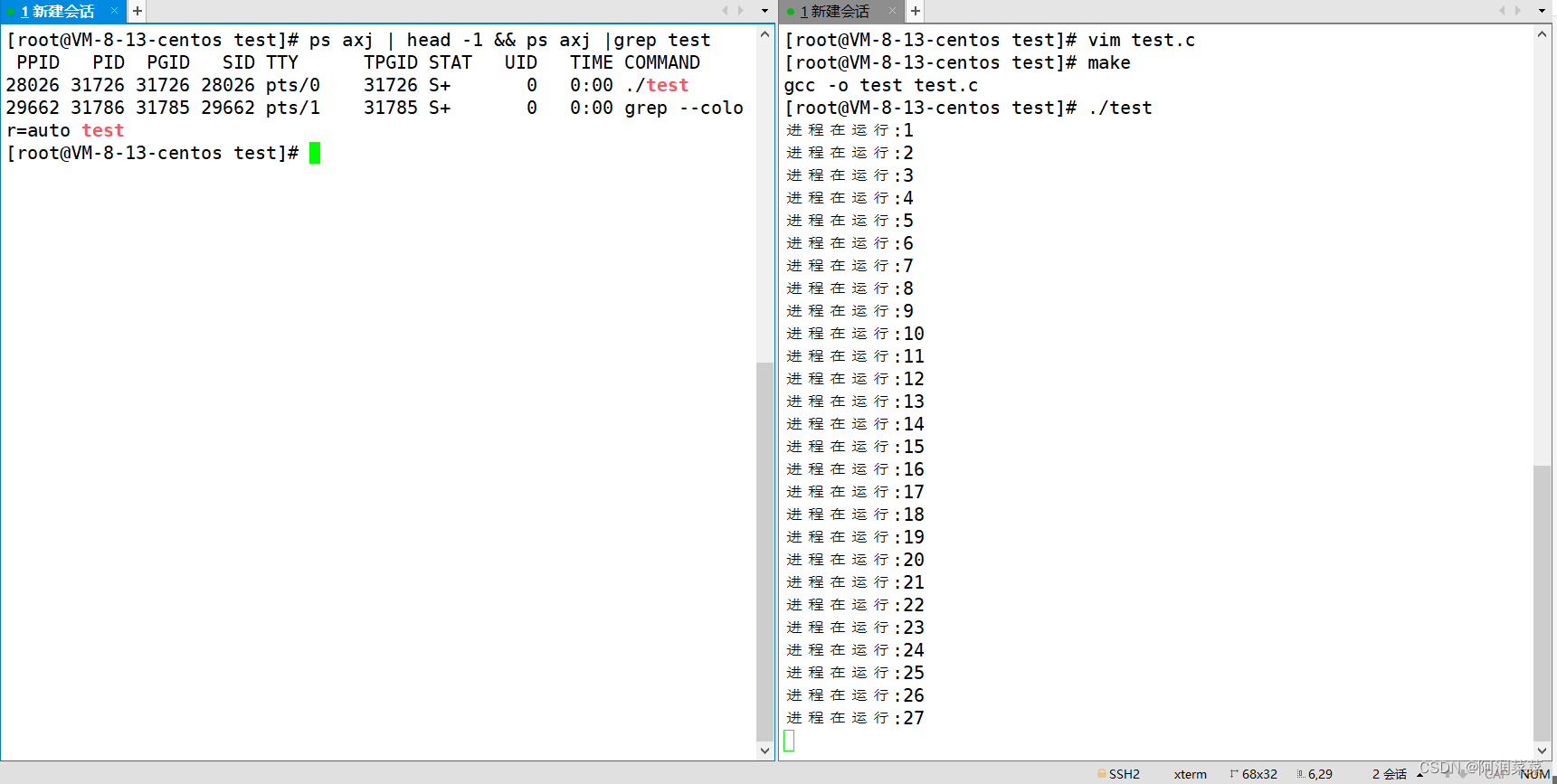Click red 'test' after 'r=auto'
Viewport: 1557px width, 784px height.
(103, 130)
